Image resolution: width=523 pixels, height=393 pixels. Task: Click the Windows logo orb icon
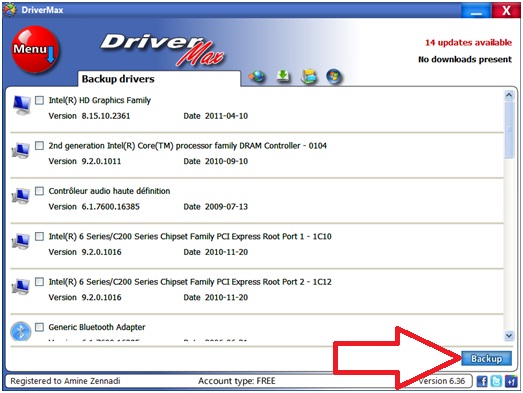(x=334, y=76)
